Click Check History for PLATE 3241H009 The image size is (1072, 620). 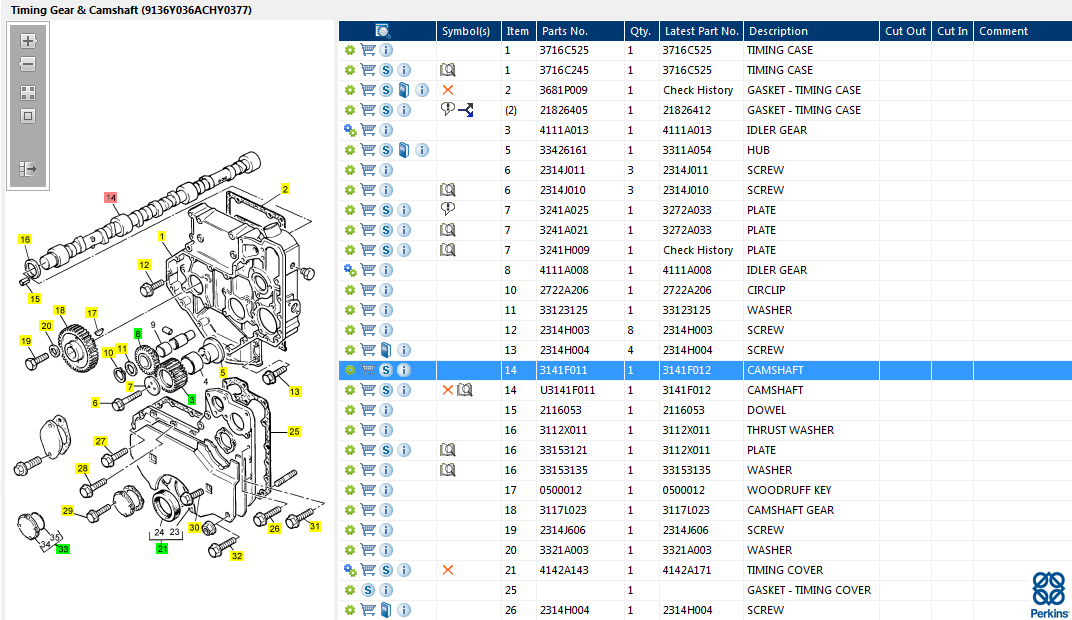pyautogui.click(x=698, y=250)
